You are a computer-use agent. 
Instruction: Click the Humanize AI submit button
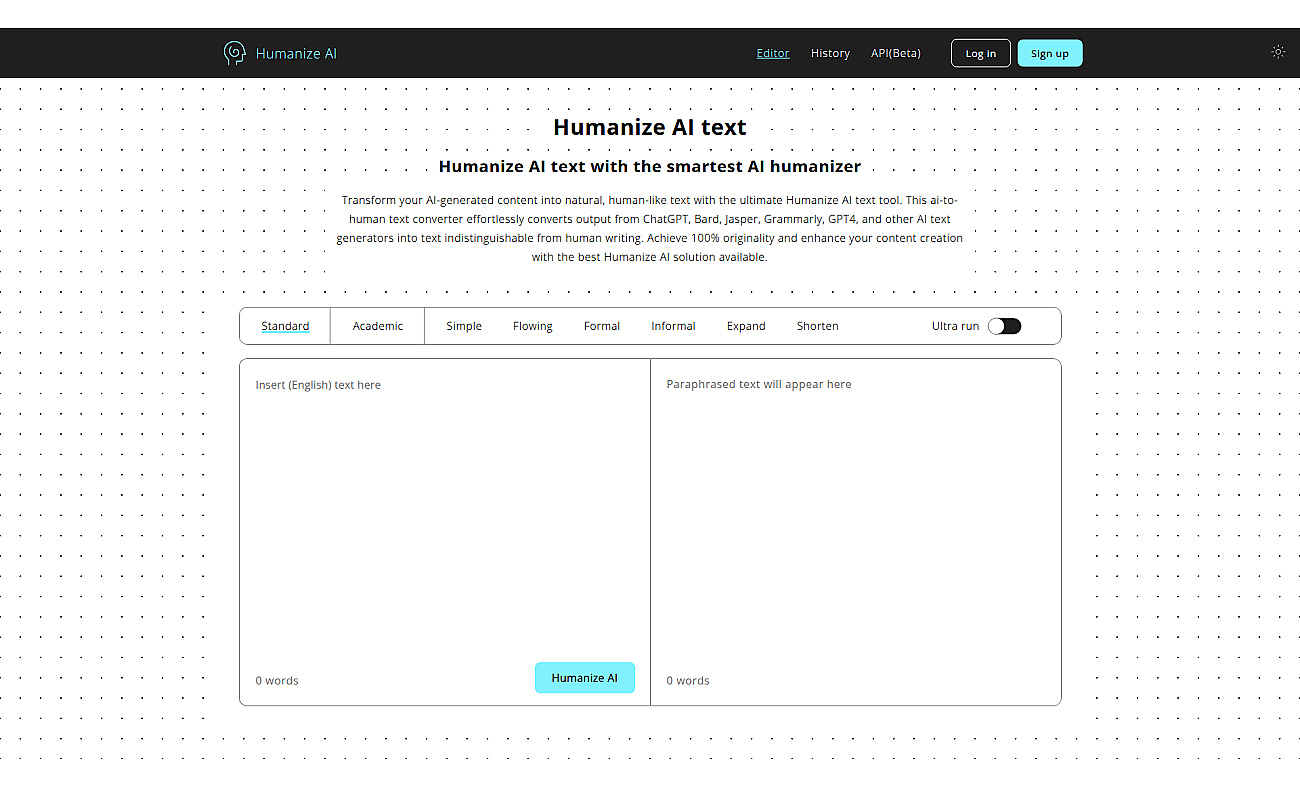pos(585,677)
